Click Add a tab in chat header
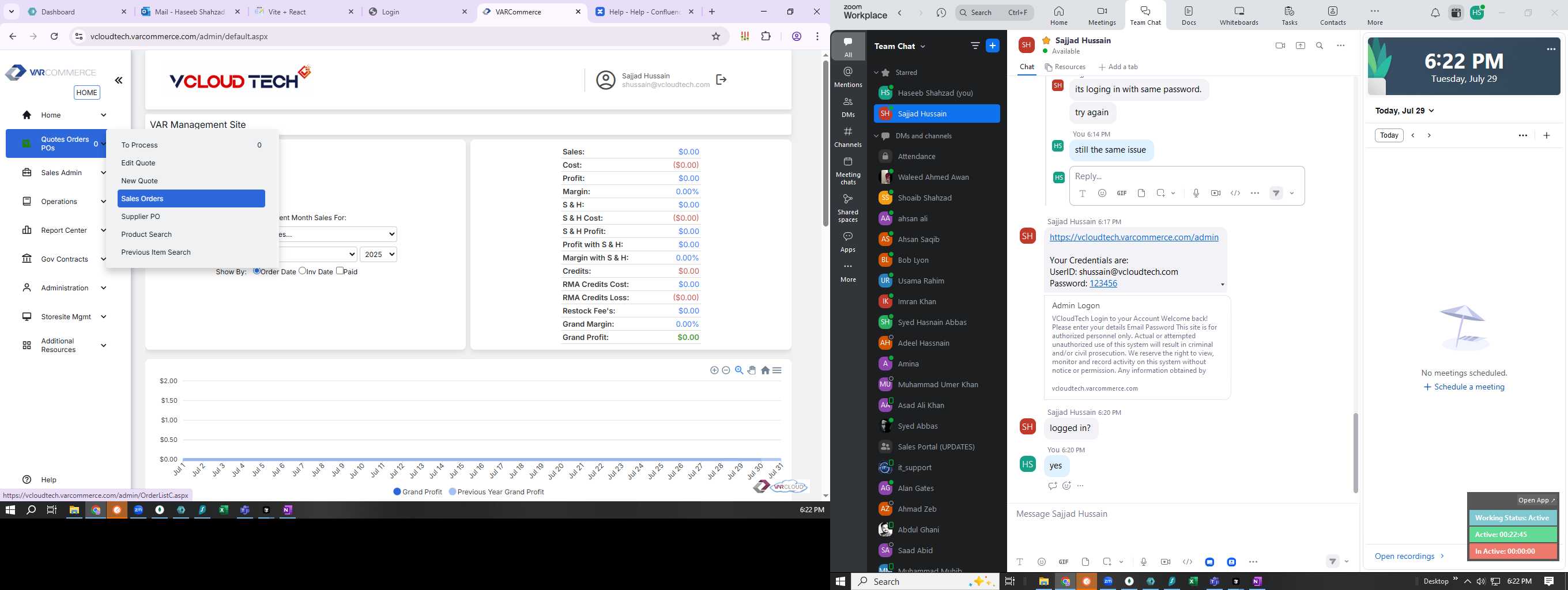This screenshot has height=590, width=1568. click(1118, 67)
